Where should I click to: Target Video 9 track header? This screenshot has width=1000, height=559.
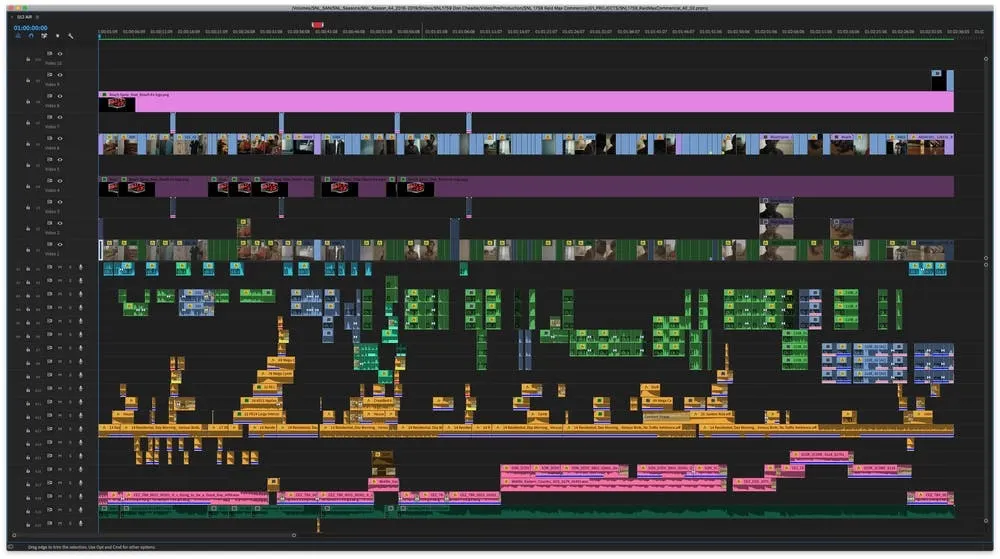(x=38, y=80)
